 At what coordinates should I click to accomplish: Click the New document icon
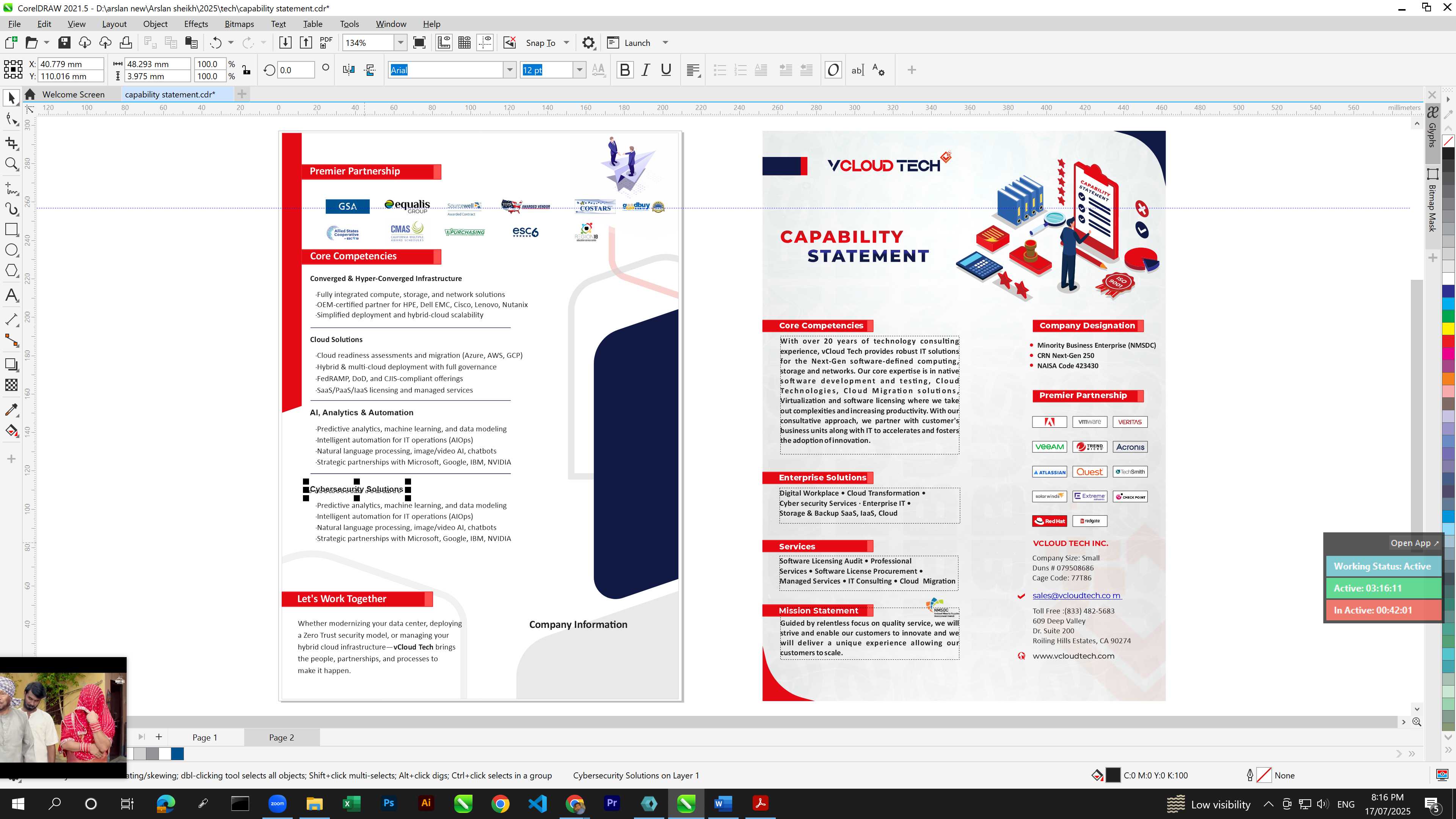coord(11,42)
